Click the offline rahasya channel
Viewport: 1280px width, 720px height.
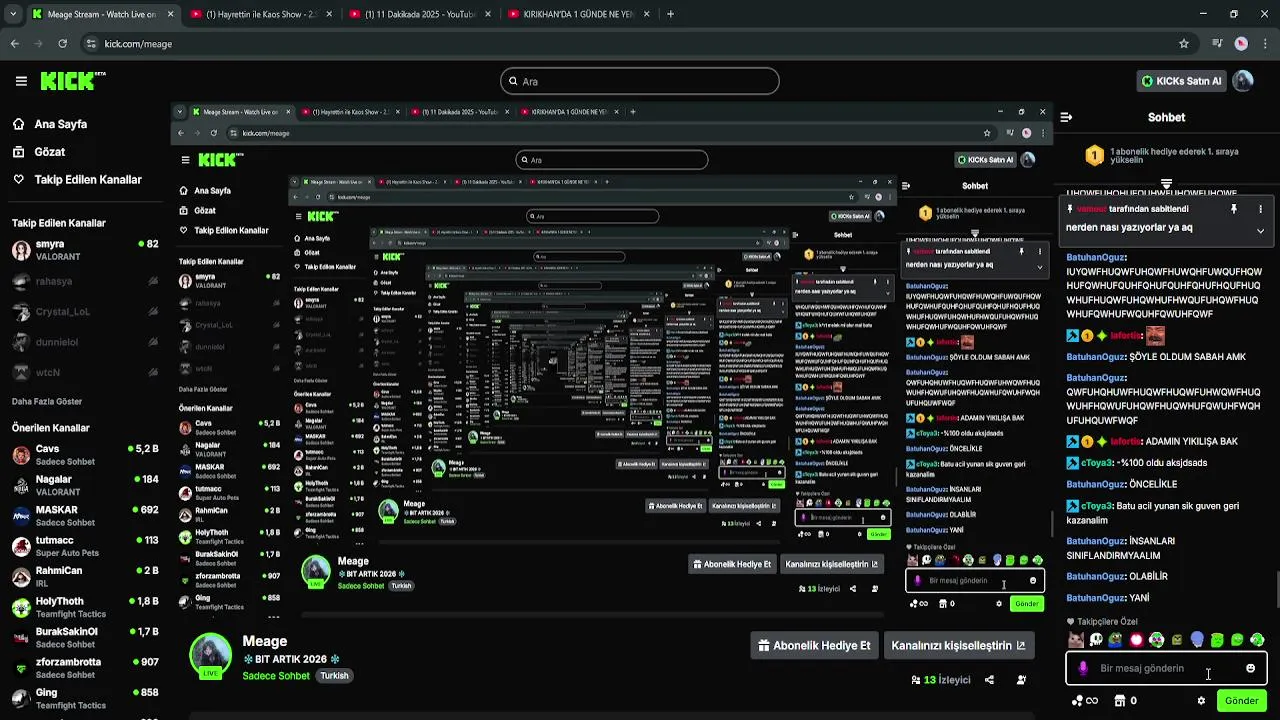[85, 281]
